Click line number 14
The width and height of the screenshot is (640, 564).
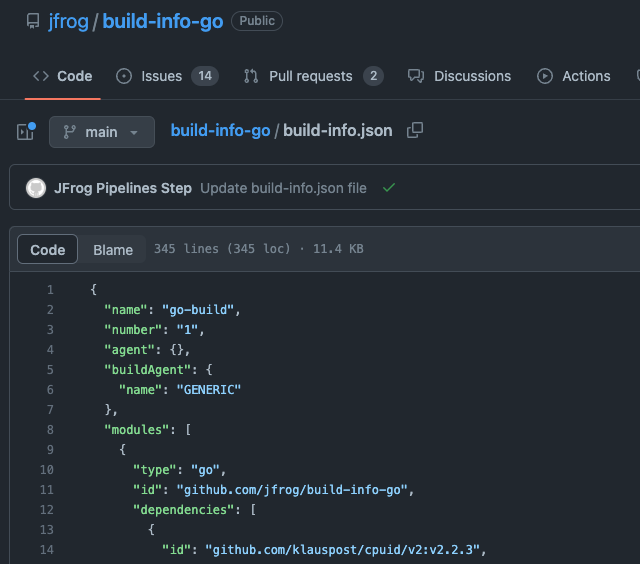click(47, 550)
